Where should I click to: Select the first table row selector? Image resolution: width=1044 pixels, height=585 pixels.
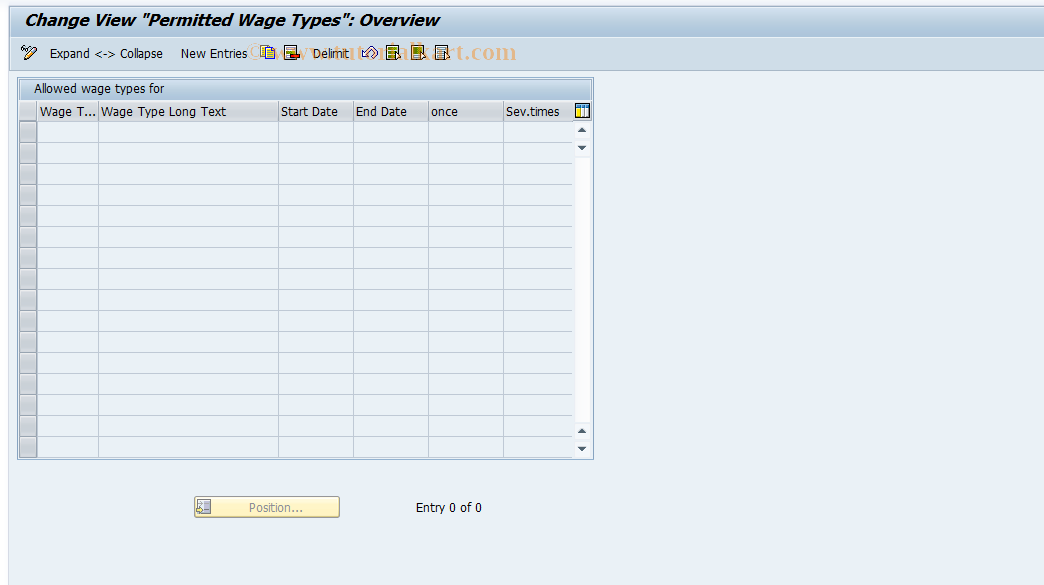28,132
